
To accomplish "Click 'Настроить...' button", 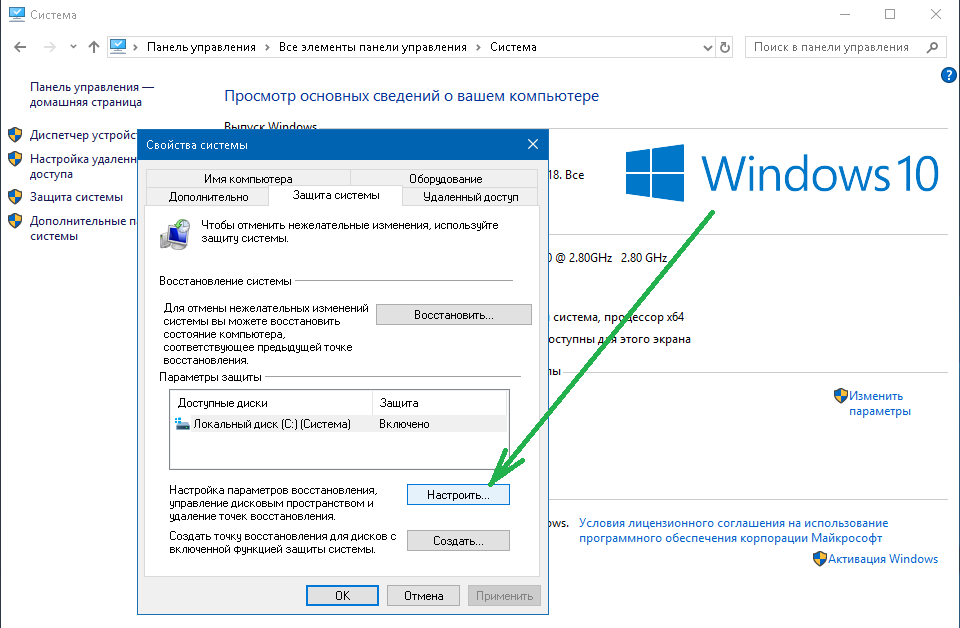I will pos(458,495).
